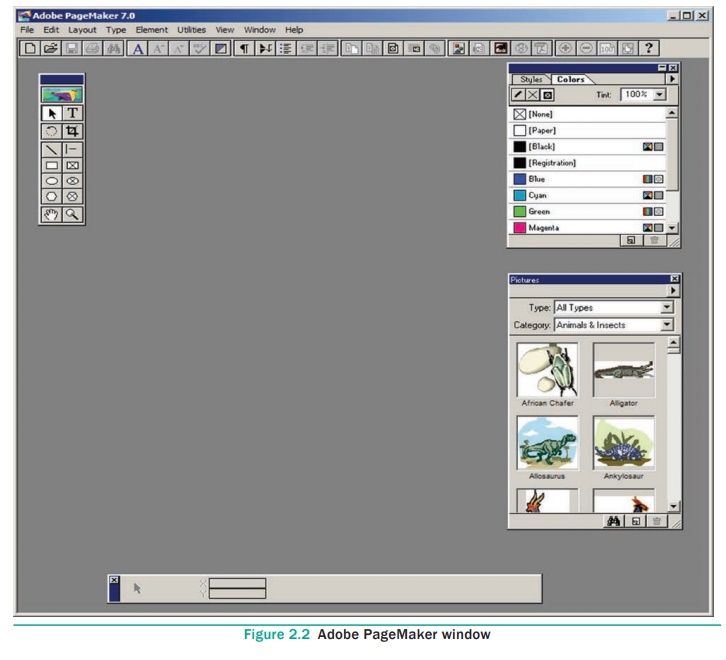Screen dimensions: 726x660
Task: Select the Hand tool
Action: coord(51,214)
